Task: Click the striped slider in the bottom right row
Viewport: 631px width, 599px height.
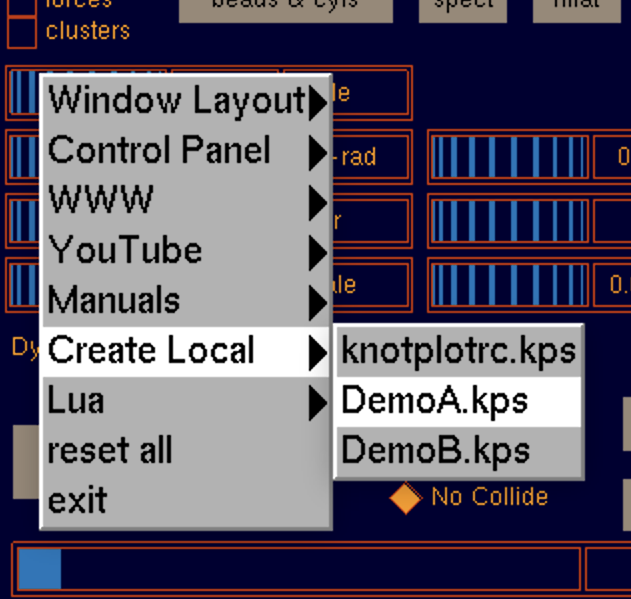Action: [509, 284]
